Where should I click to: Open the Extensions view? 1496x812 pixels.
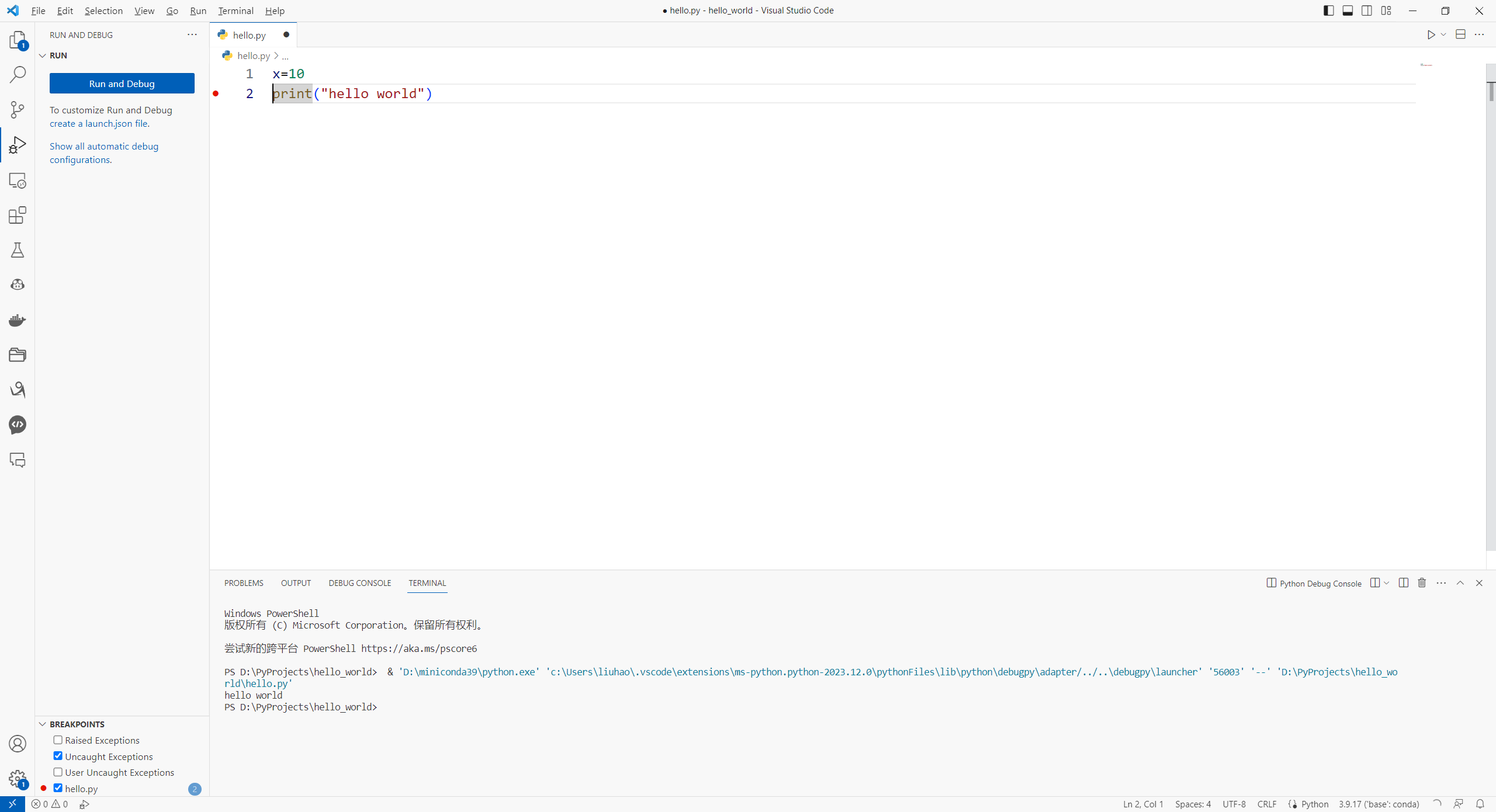click(18, 215)
